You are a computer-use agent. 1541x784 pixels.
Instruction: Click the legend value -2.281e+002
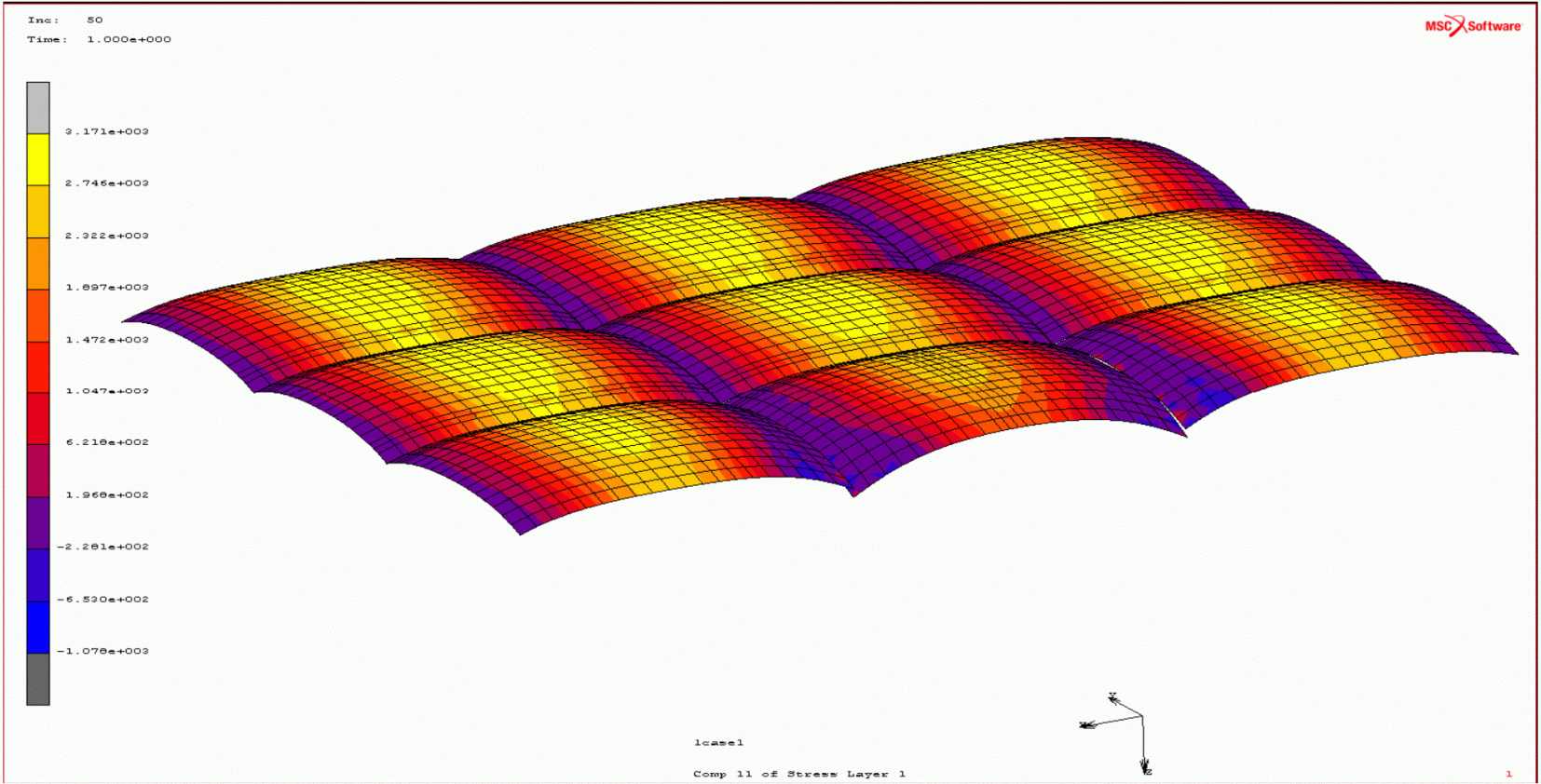[x=103, y=547]
